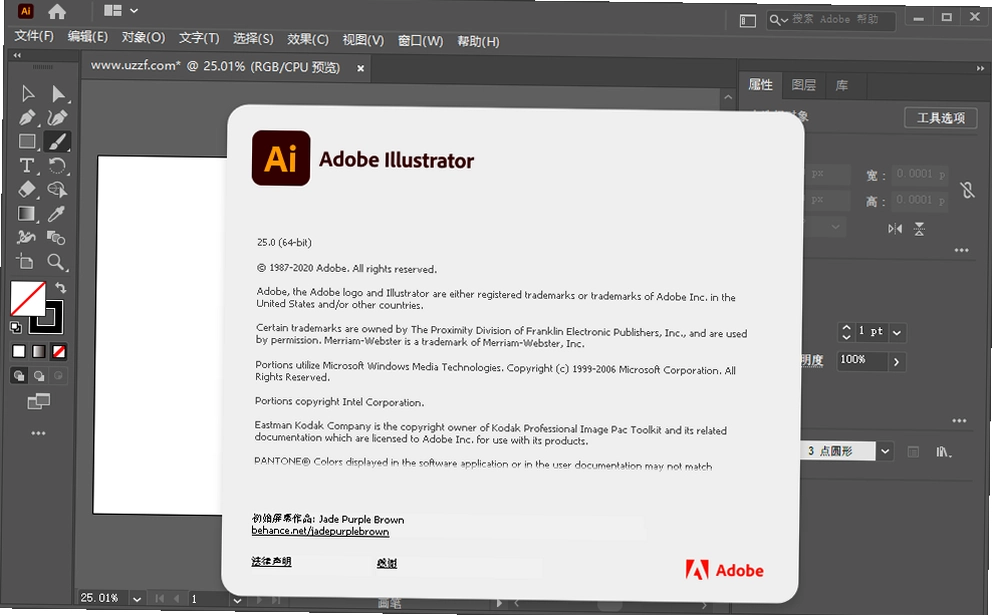Screen dimensions: 992x615
Task: Open the 对象(O) menu
Action: click(x=144, y=37)
